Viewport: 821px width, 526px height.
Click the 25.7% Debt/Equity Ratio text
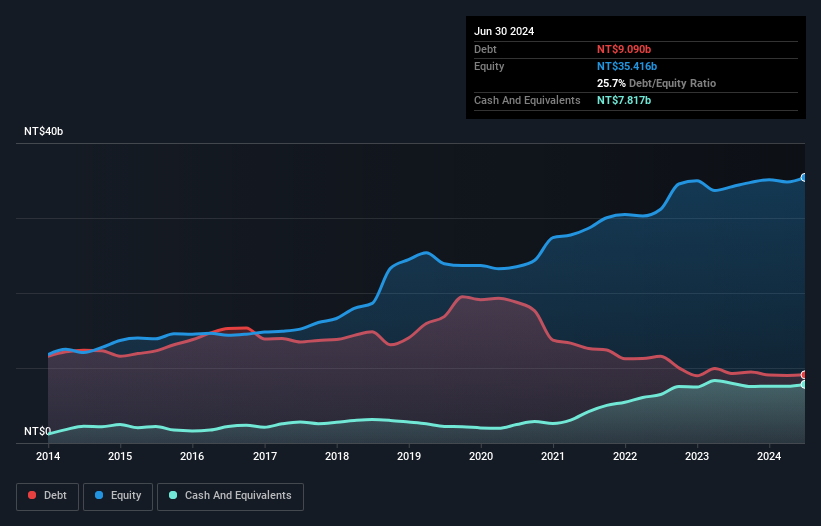[656, 83]
